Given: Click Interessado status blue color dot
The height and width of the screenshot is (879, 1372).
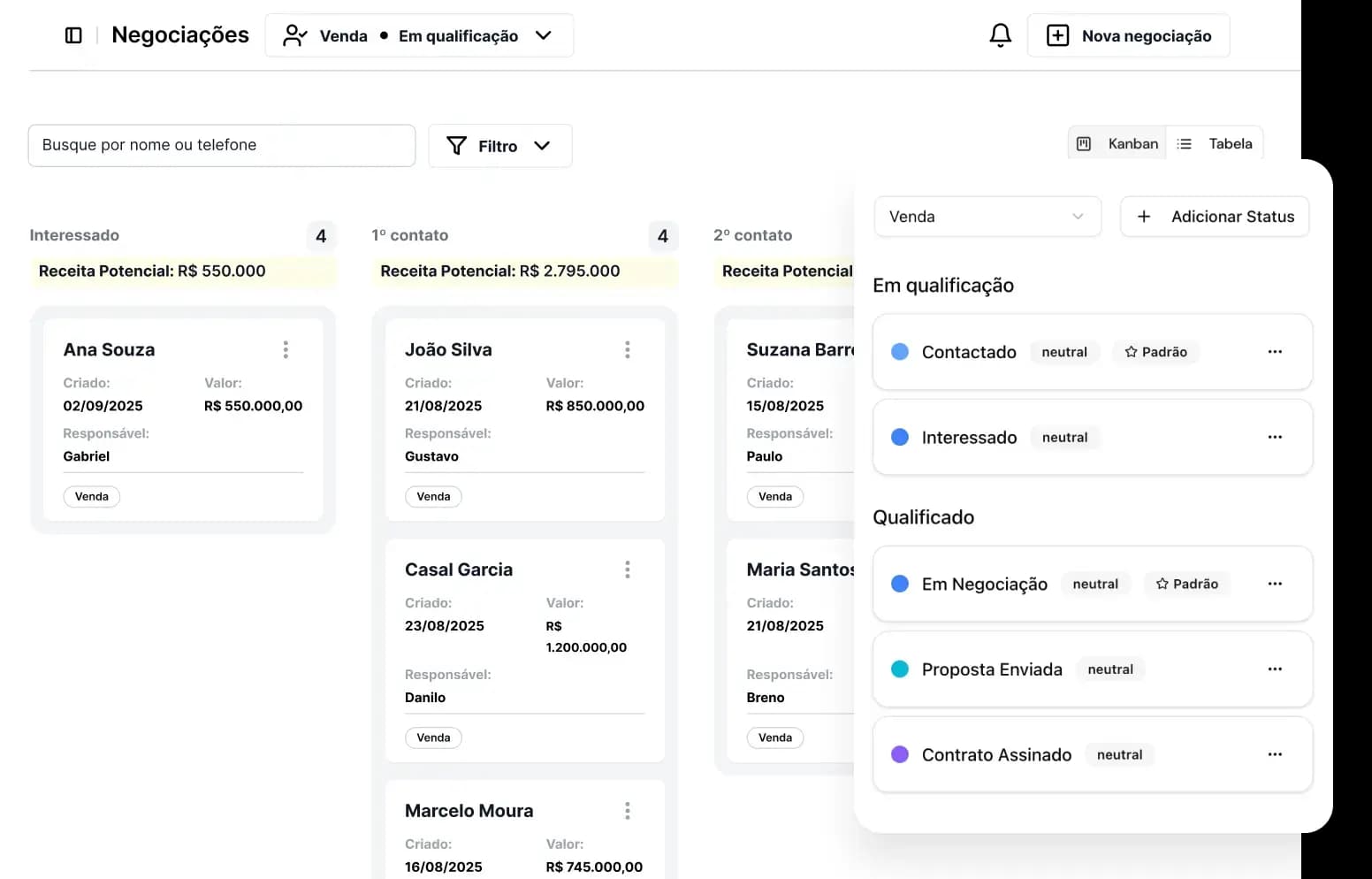Looking at the screenshot, I should (x=900, y=437).
